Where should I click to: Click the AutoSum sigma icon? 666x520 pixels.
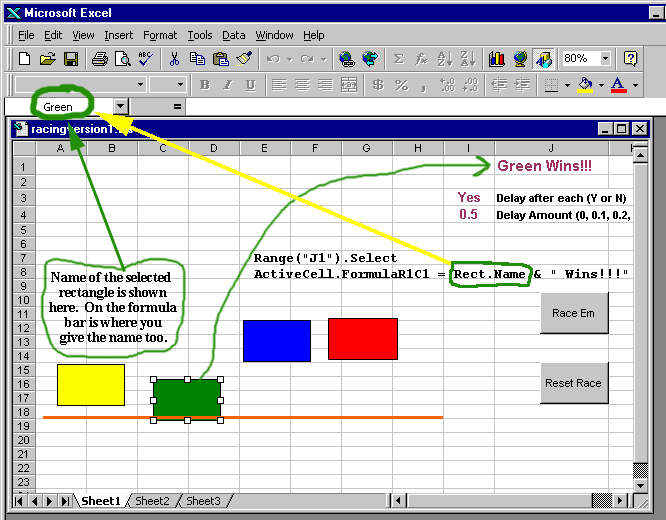point(399,59)
